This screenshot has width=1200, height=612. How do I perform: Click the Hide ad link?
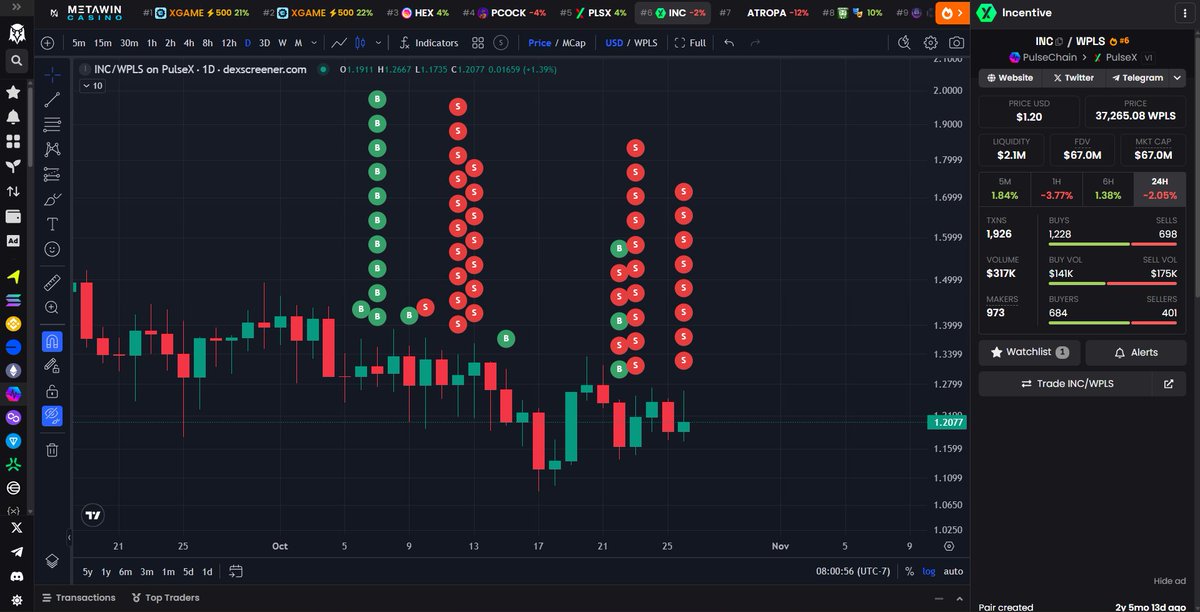click(1169, 581)
